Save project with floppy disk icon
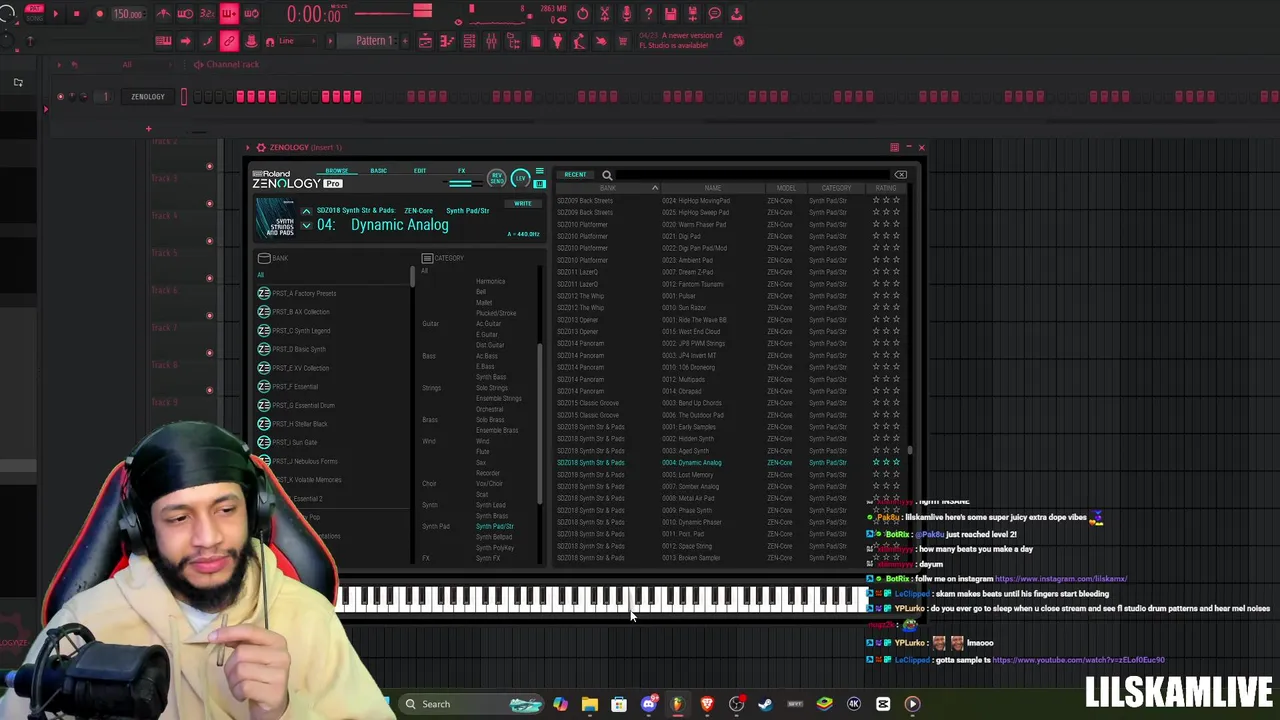Image resolution: width=1280 pixels, height=720 pixels. pos(671,14)
